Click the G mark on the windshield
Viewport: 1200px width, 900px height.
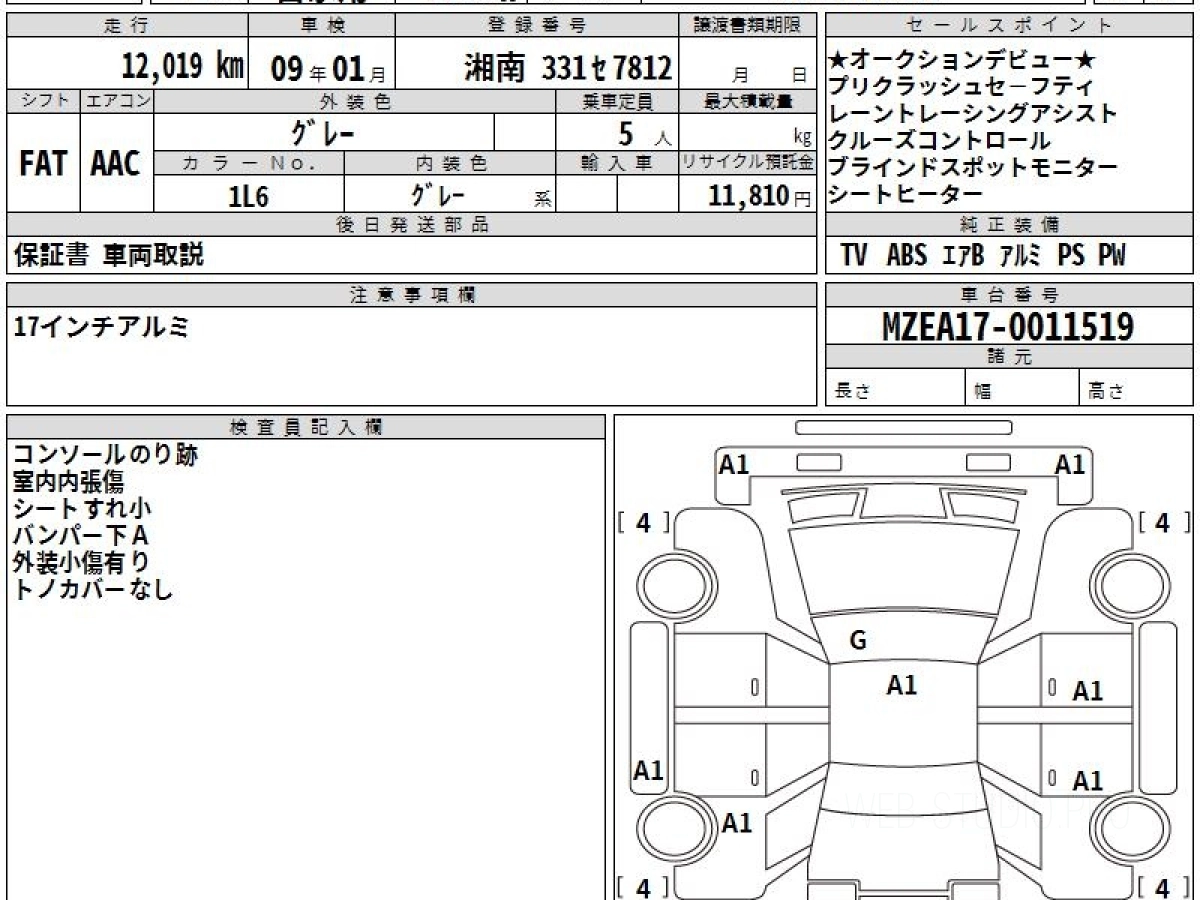[858, 641]
